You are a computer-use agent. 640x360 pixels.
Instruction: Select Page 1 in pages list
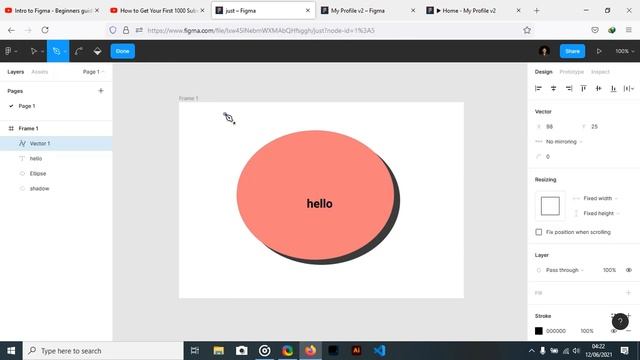27,106
